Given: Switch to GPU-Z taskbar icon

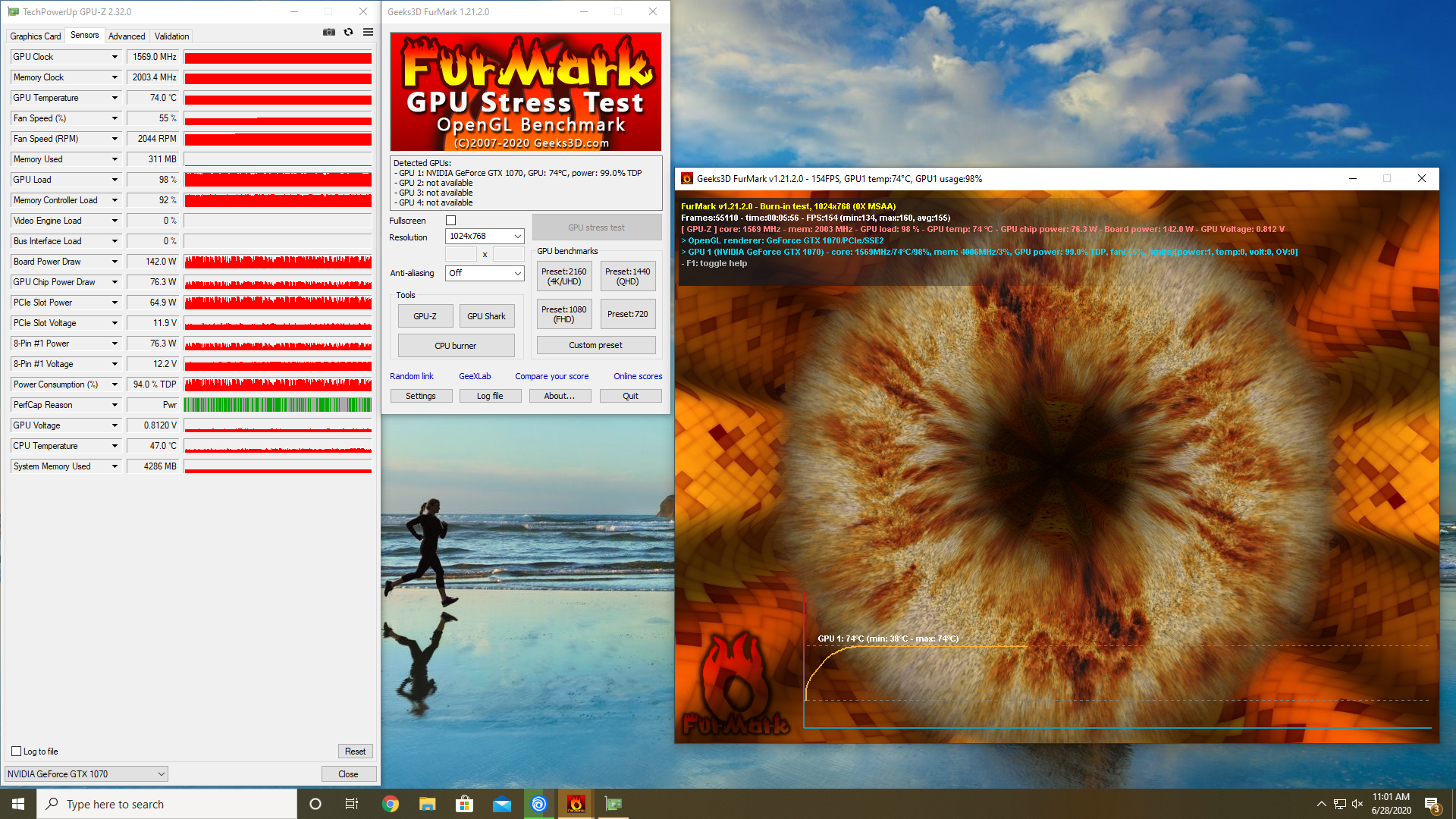Looking at the screenshot, I should pos(613,804).
